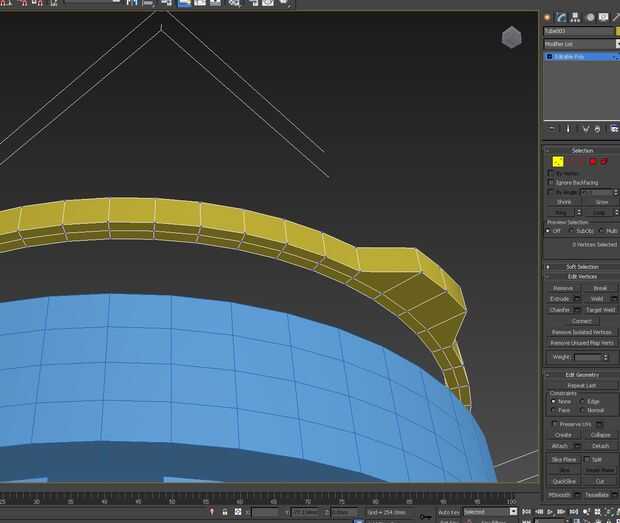This screenshot has width=620, height=523.
Task: Select the Element sub-object level icon
Action: (604, 161)
